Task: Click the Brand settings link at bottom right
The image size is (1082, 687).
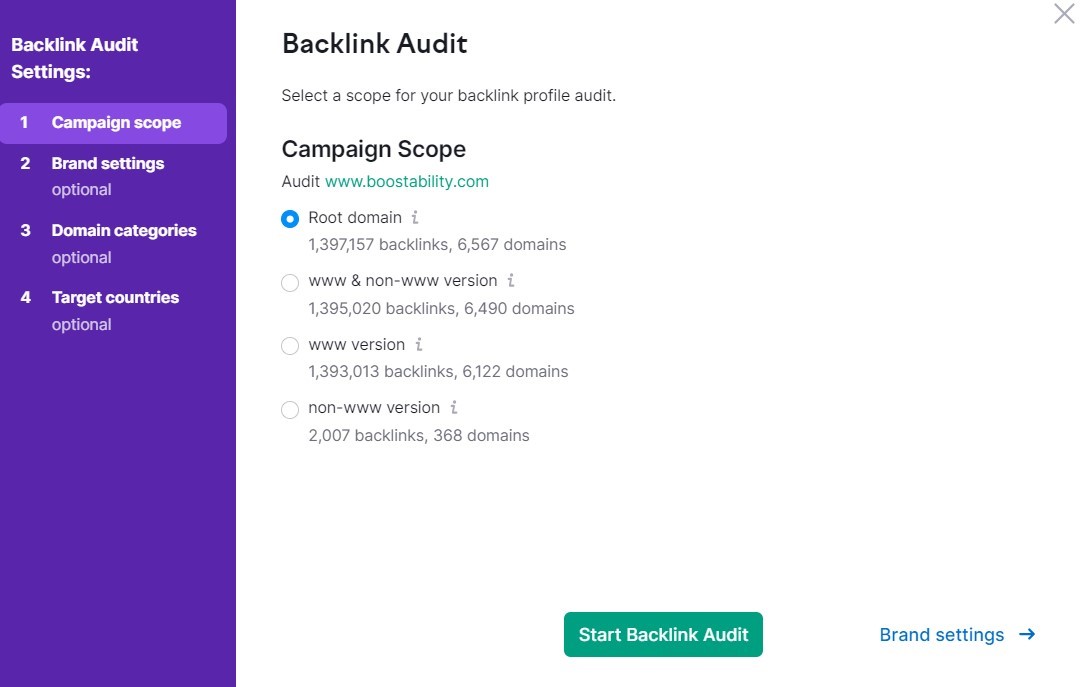Action: [x=942, y=634]
